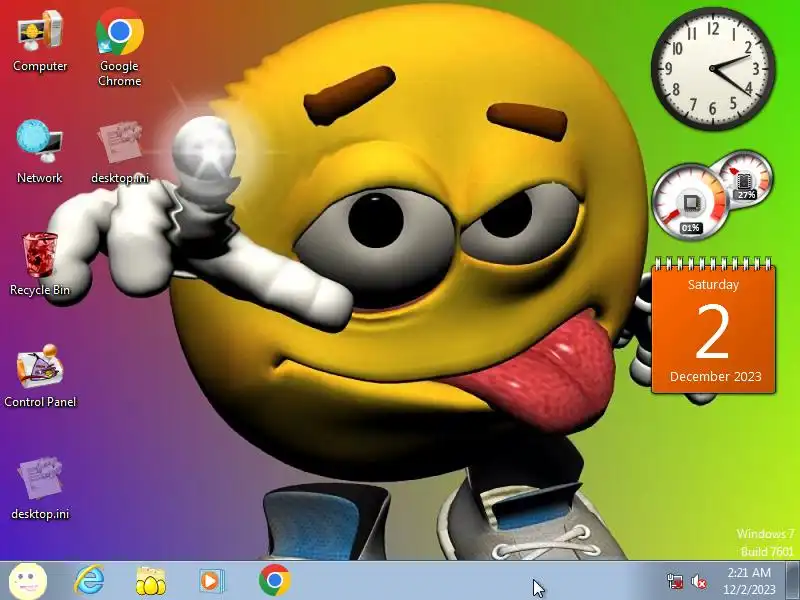Screen dimensions: 800x600
Task: Open the Computer desktop icon
Action: [40, 42]
